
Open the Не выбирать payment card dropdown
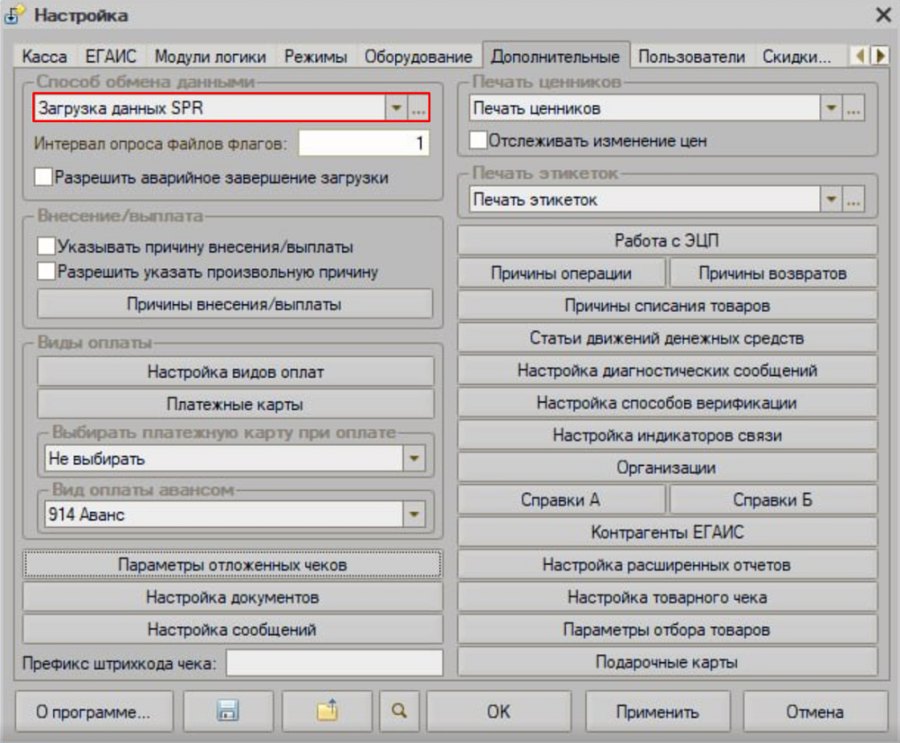(x=414, y=458)
